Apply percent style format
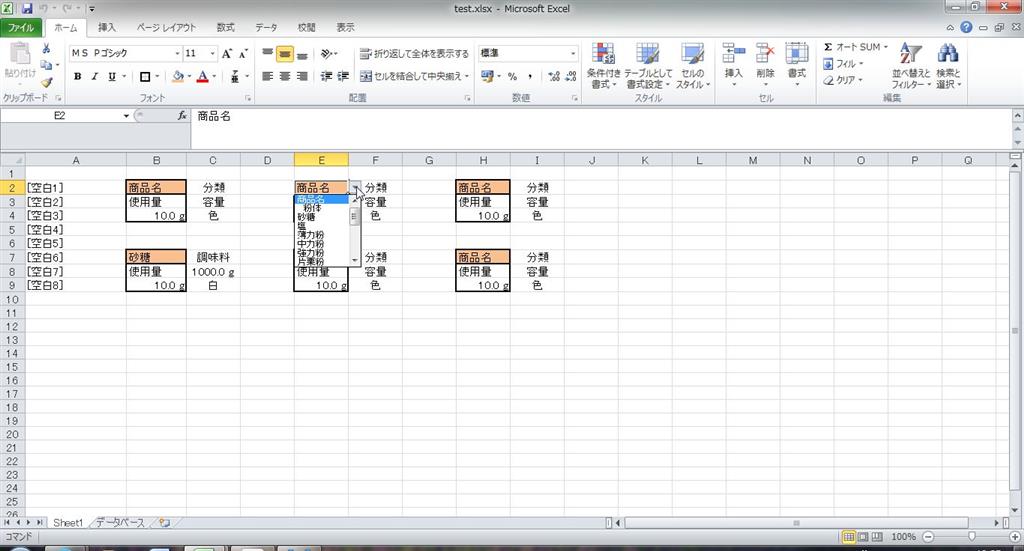The height and width of the screenshot is (551, 1024). 513,76
